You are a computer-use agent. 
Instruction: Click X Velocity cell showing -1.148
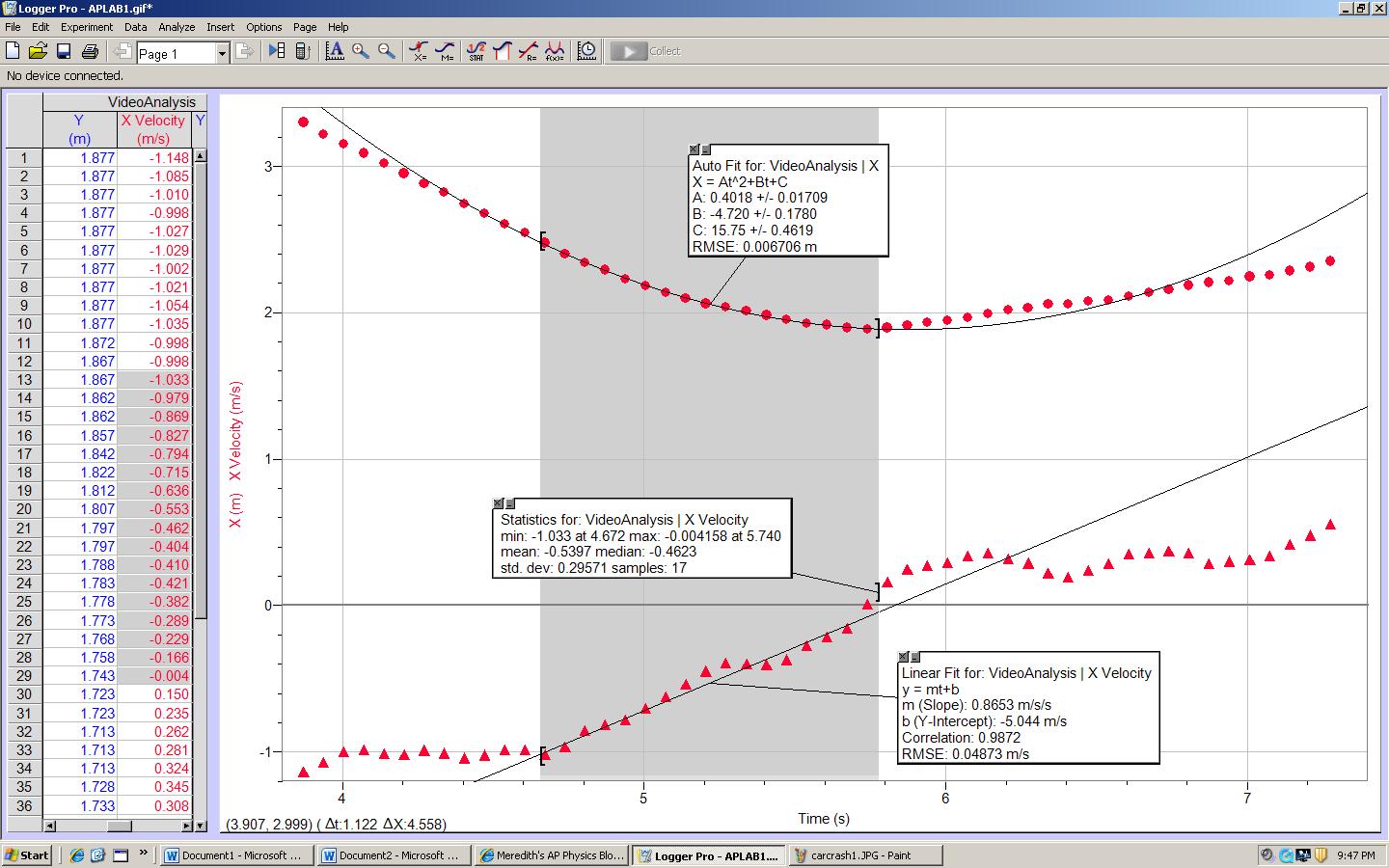(154, 158)
